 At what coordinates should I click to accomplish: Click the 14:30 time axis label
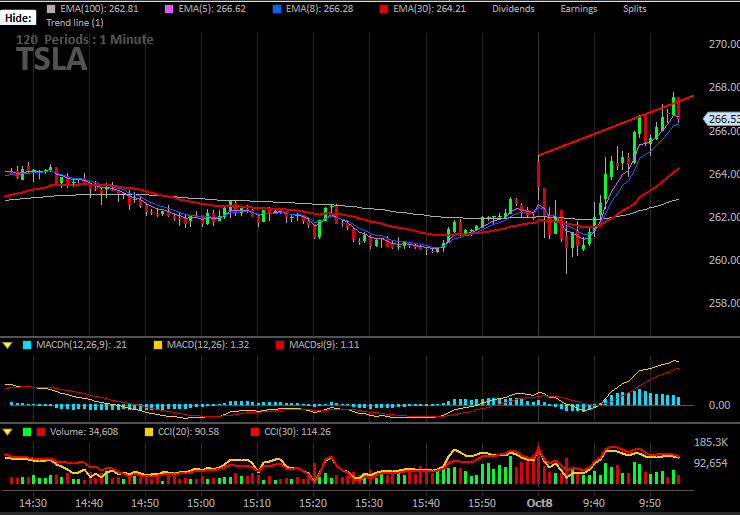tap(33, 503)
